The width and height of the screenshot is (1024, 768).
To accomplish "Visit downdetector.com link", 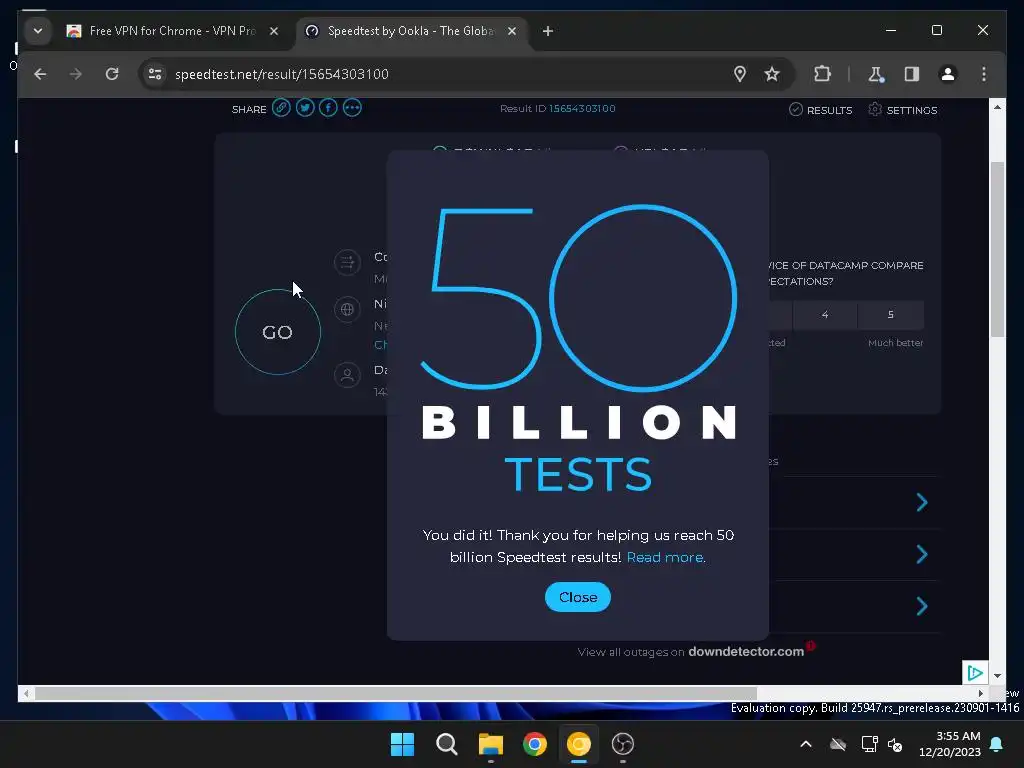I will 746,651.
